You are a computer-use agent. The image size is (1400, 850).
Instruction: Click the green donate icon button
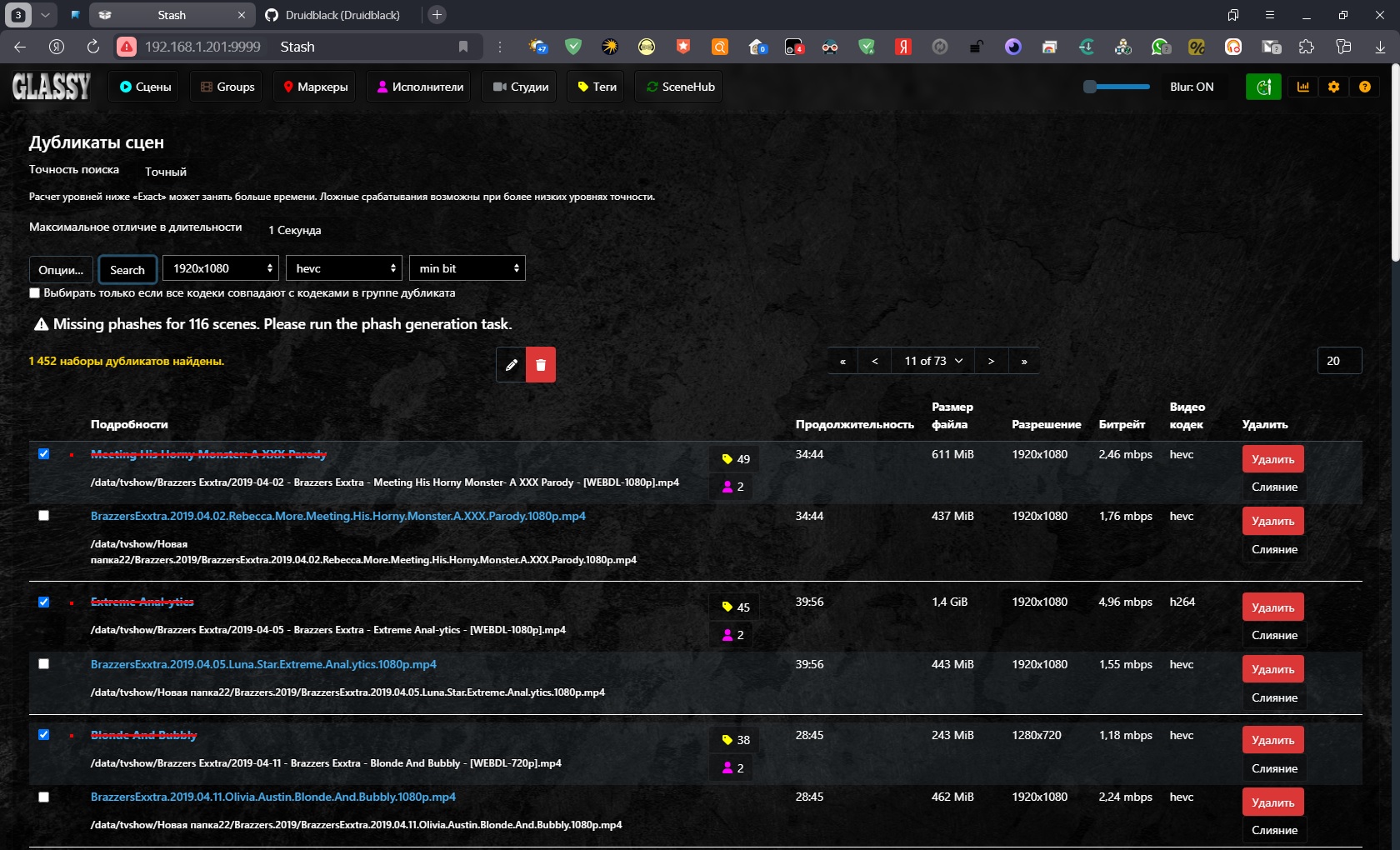coord(1263,87)
